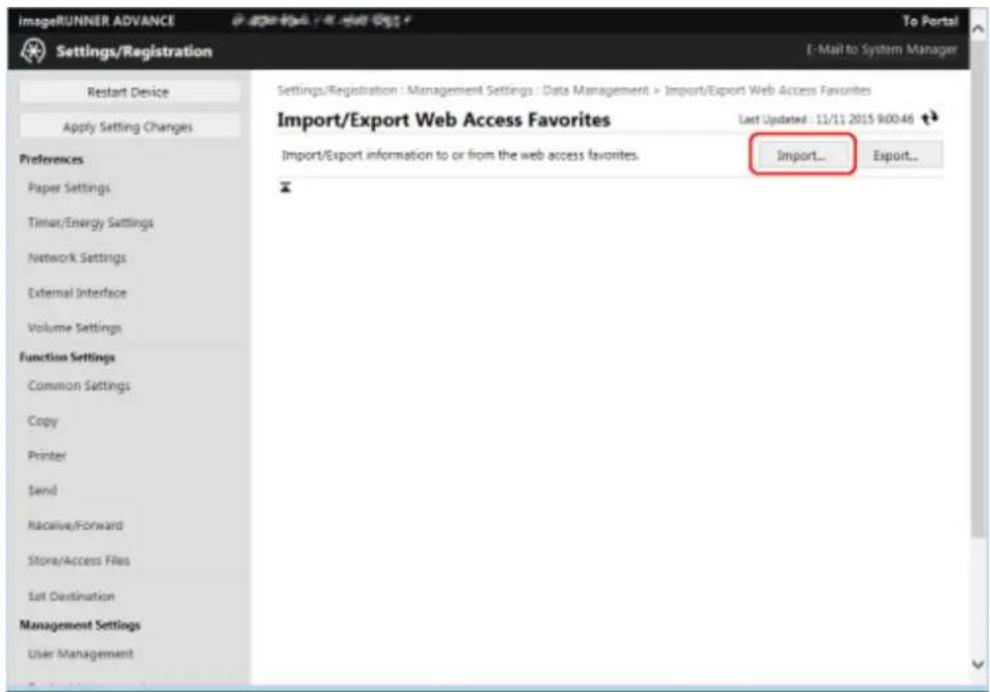Image resolution: width=990 pixels, height=692 pixels.
Task: Click Apply Setting Changes button
Action: pyautogui.click(x=128, y=127)
